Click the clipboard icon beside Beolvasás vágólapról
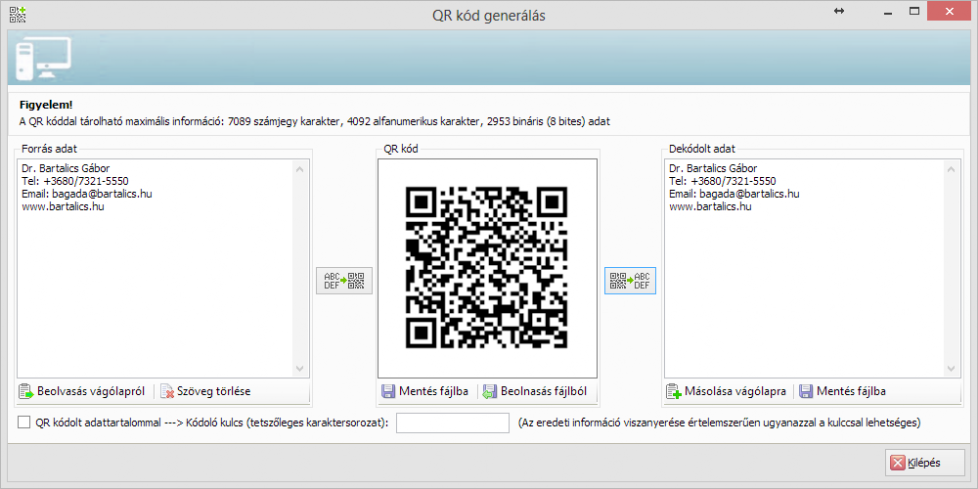Screen dimensions: 978x489 26,392
